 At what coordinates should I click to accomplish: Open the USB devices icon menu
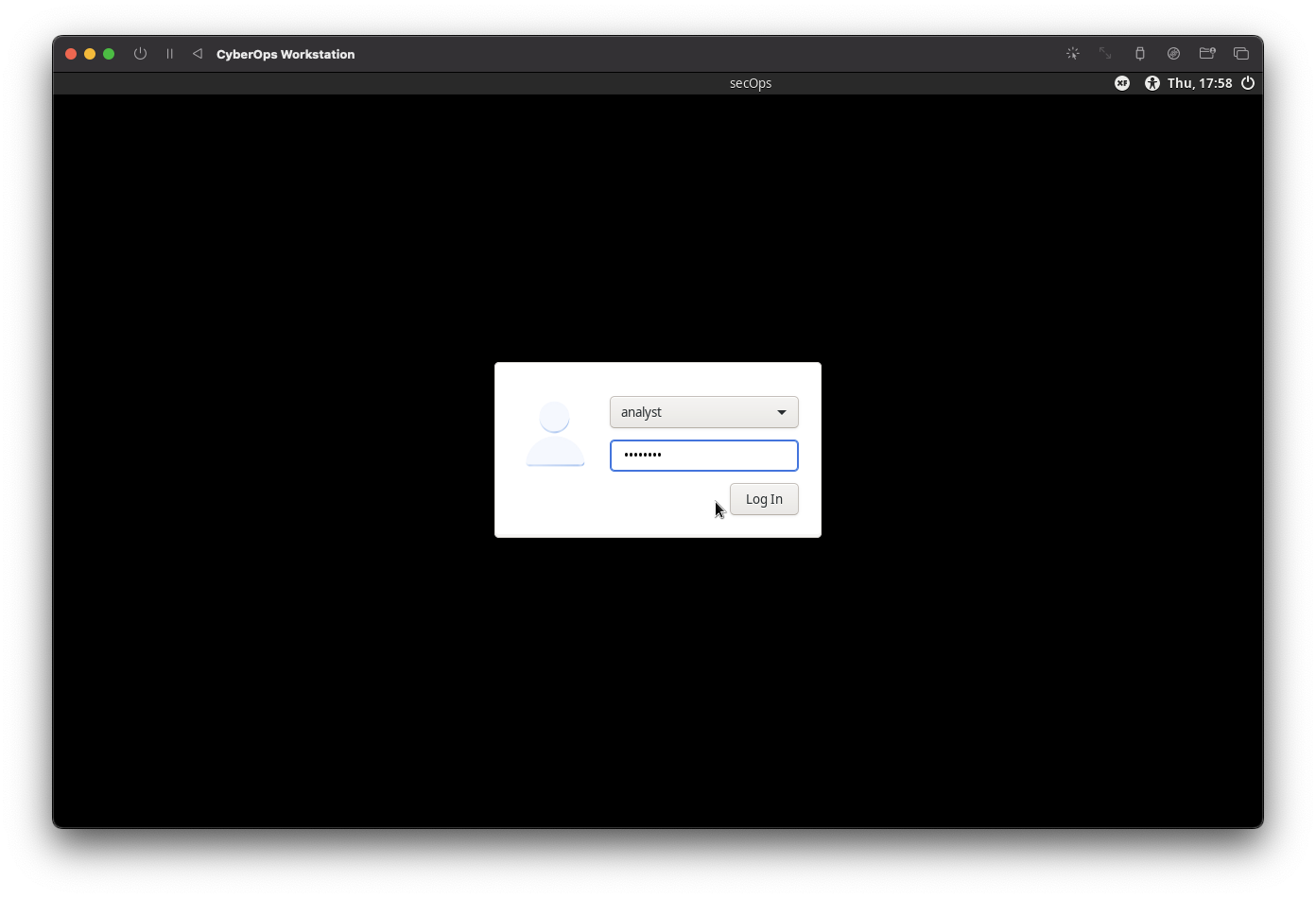coord(1140,54)
